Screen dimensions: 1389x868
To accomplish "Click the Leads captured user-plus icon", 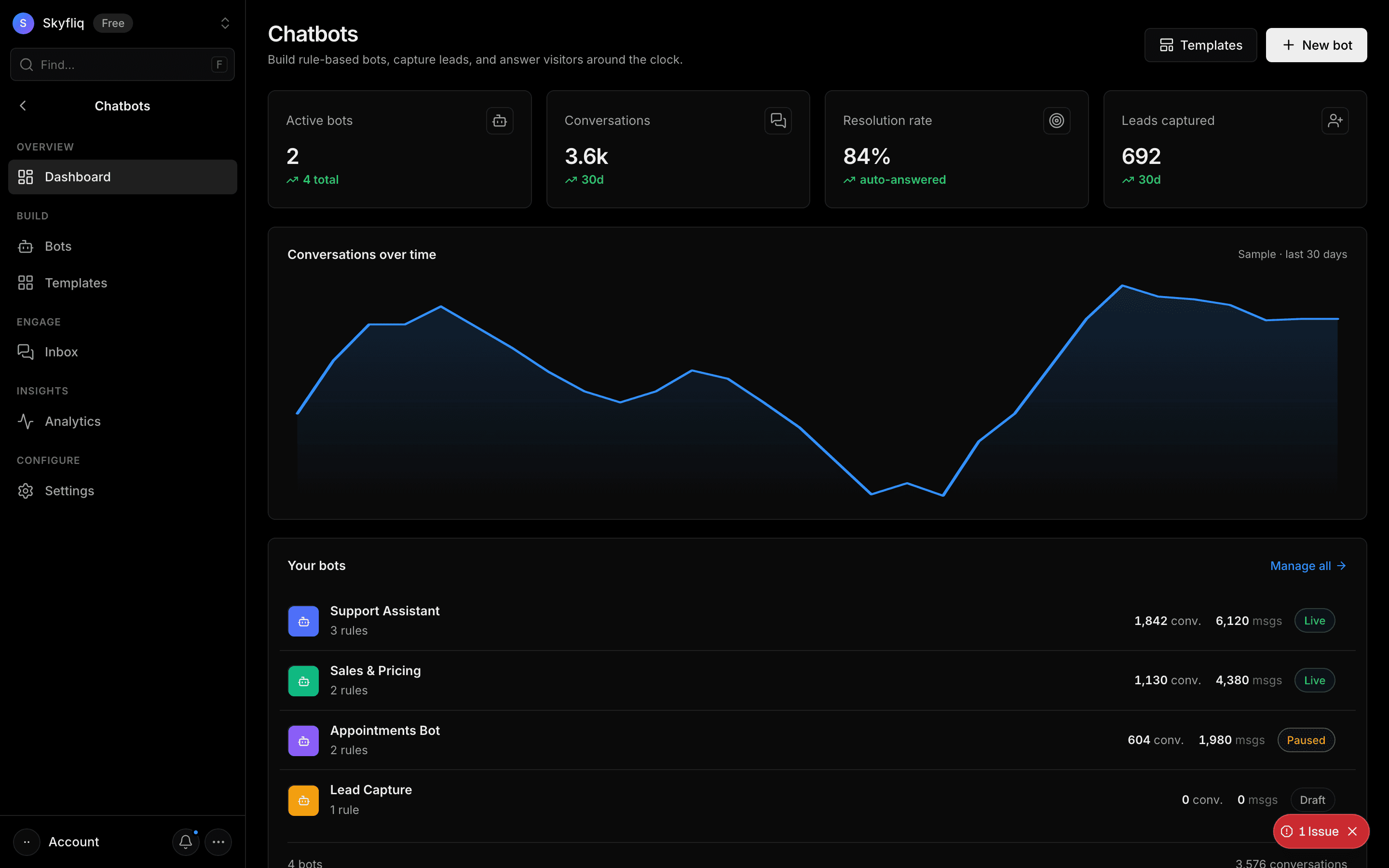I will pyautogui.click(x=1335, y=121).
